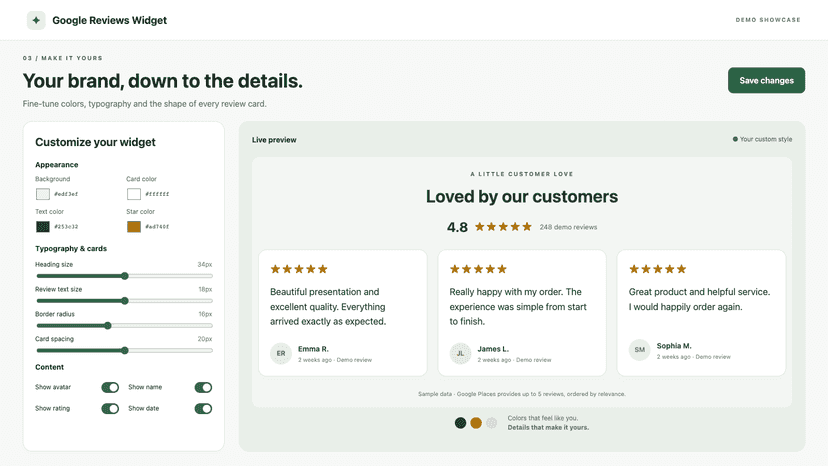Save changes with the green button

(x=766, y=80)
